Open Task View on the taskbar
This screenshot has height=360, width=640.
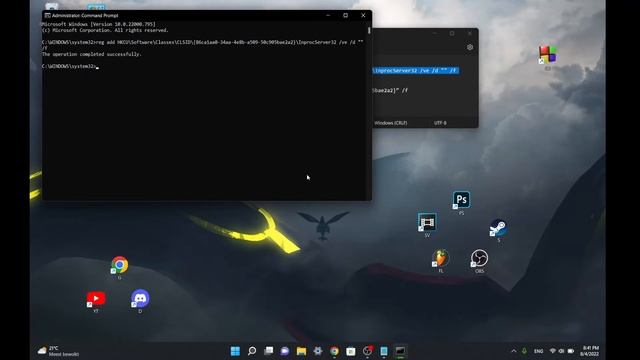coord(268,351)
